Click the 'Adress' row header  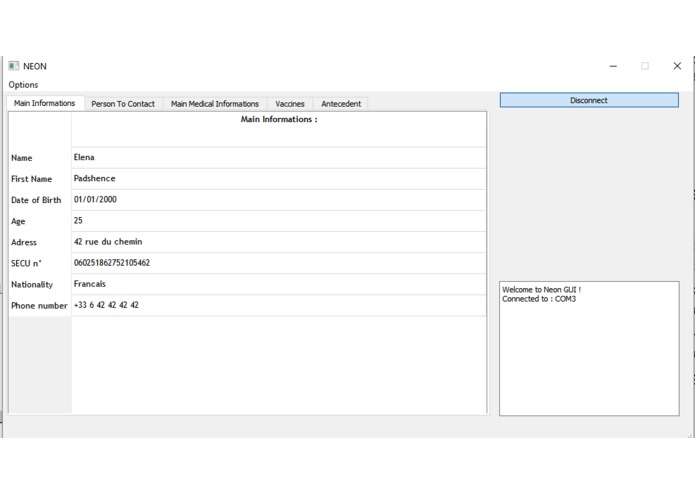(40, 242)
